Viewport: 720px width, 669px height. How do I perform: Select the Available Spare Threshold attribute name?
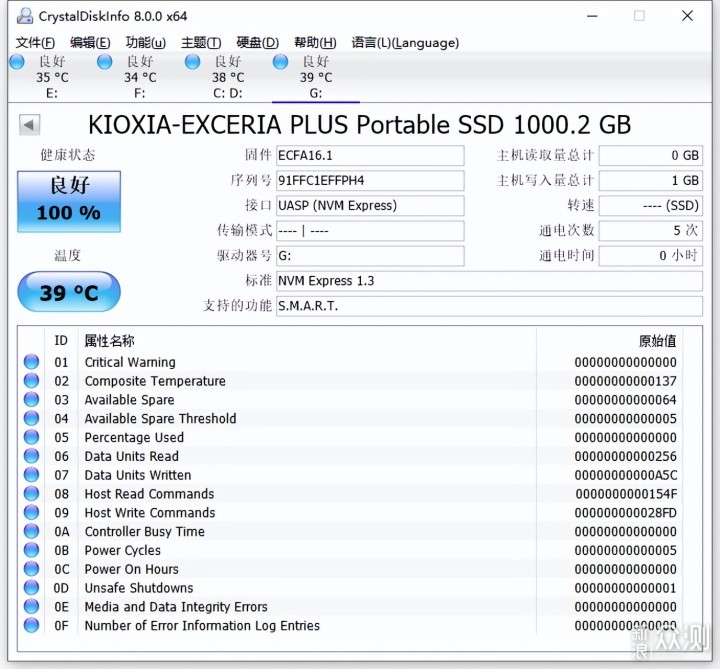tap(160, 419)
